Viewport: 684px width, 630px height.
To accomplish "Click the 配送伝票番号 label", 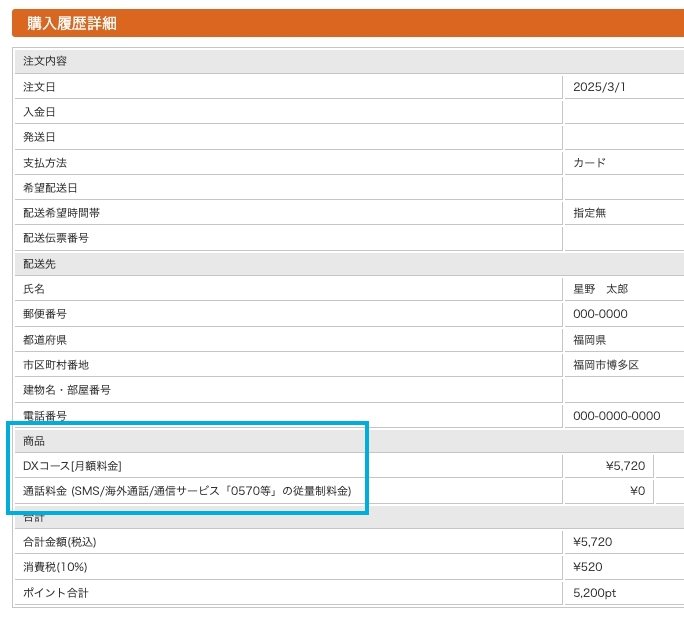I will click(x=56, y=238).
